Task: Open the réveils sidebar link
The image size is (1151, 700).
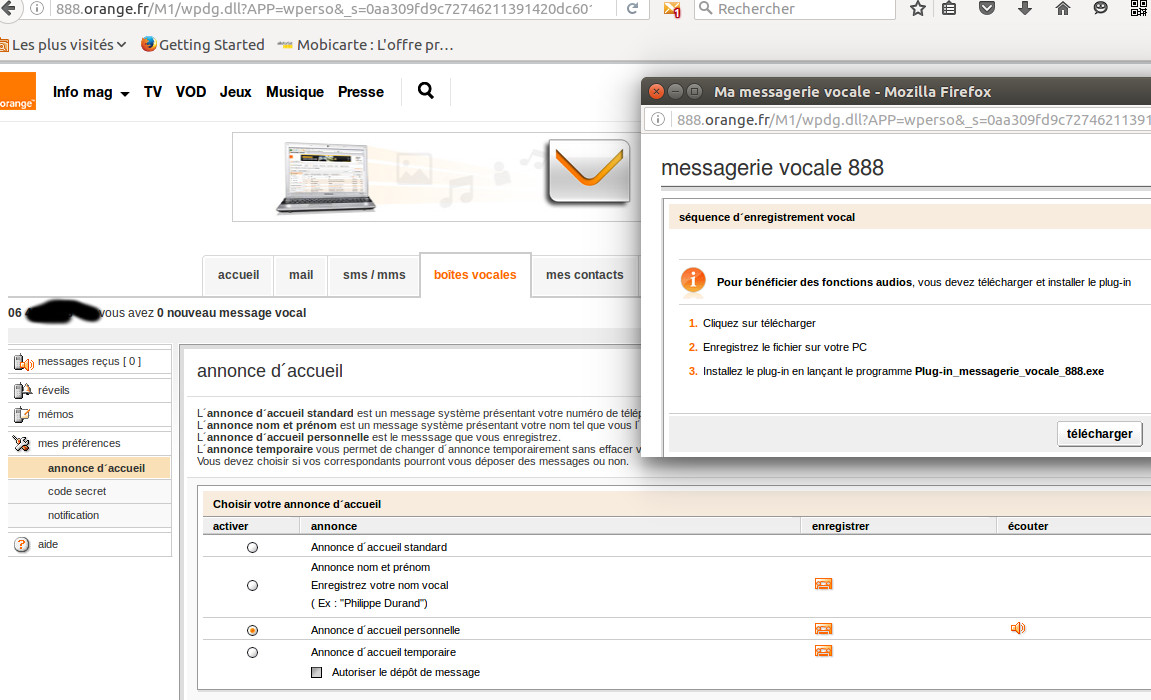Action: click(x=54, y=390)
